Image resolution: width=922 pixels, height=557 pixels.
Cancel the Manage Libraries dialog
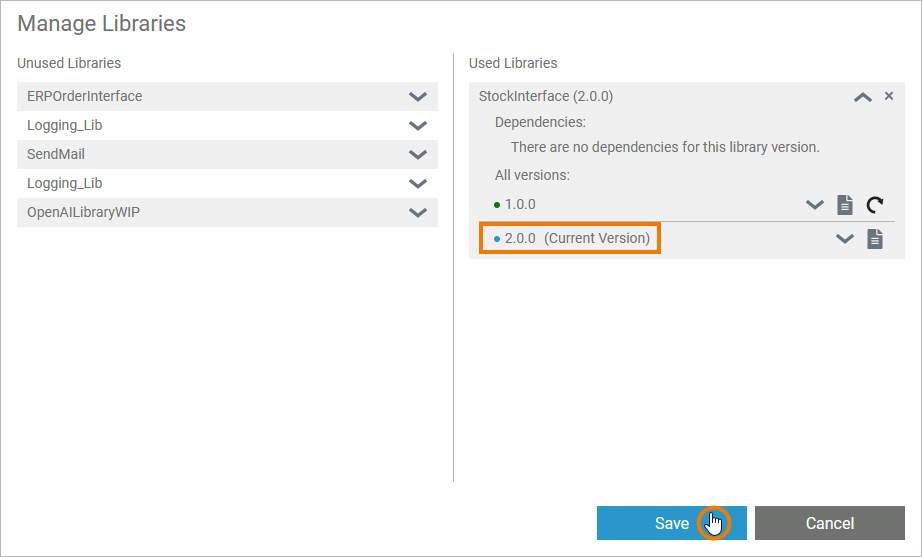click(829, 523)
